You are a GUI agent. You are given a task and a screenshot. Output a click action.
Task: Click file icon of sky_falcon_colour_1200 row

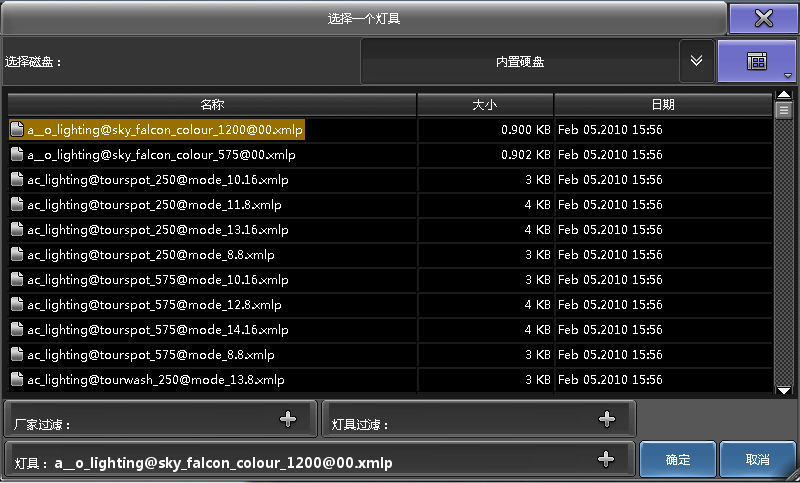click(x=17, y=130)
